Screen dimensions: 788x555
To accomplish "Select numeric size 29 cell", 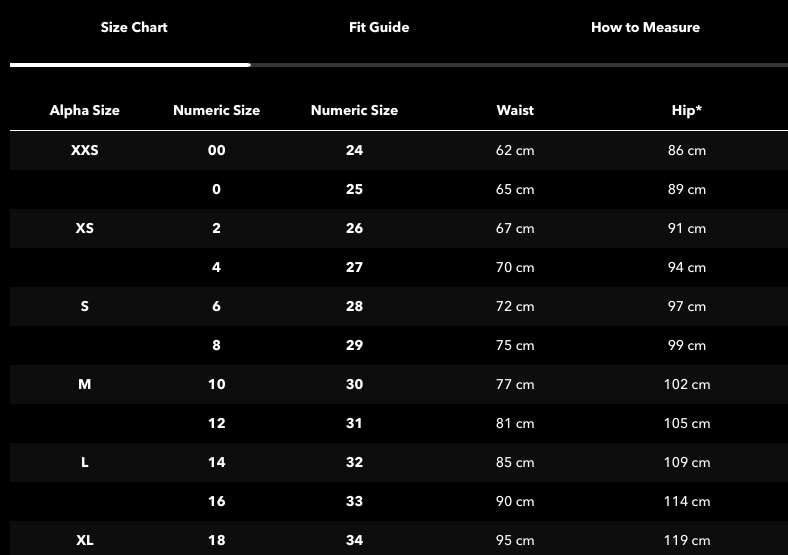I will pyautogui.click(x=354, y=345).
